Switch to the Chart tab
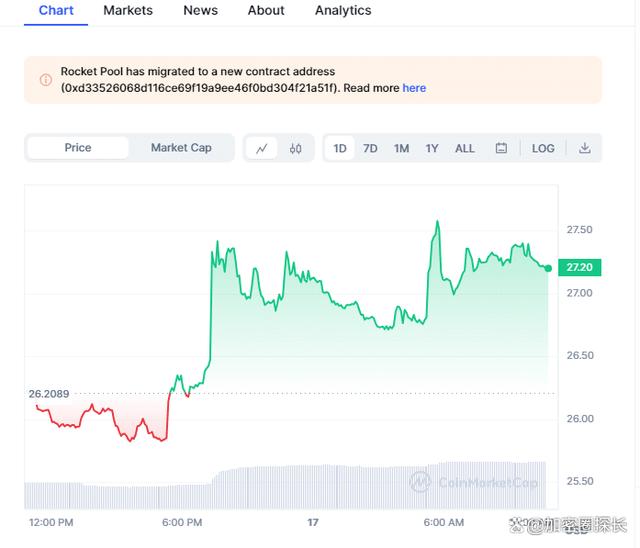This screenshot has width=640, height=548. pyautogui.click(x=56, y=11)
